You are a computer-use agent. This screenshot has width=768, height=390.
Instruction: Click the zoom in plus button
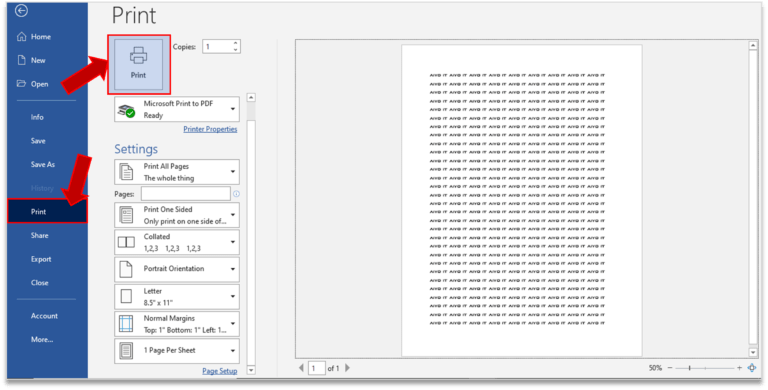[740, 368]
